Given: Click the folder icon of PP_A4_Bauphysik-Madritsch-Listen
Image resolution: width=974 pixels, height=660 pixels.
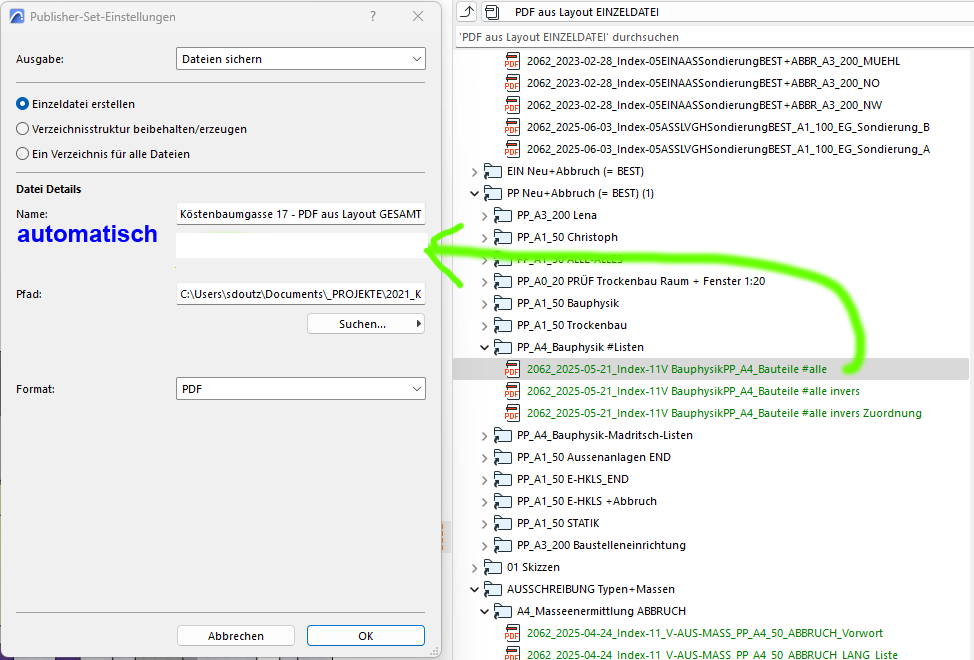Looking at the screenshot, I should [503, 435].
